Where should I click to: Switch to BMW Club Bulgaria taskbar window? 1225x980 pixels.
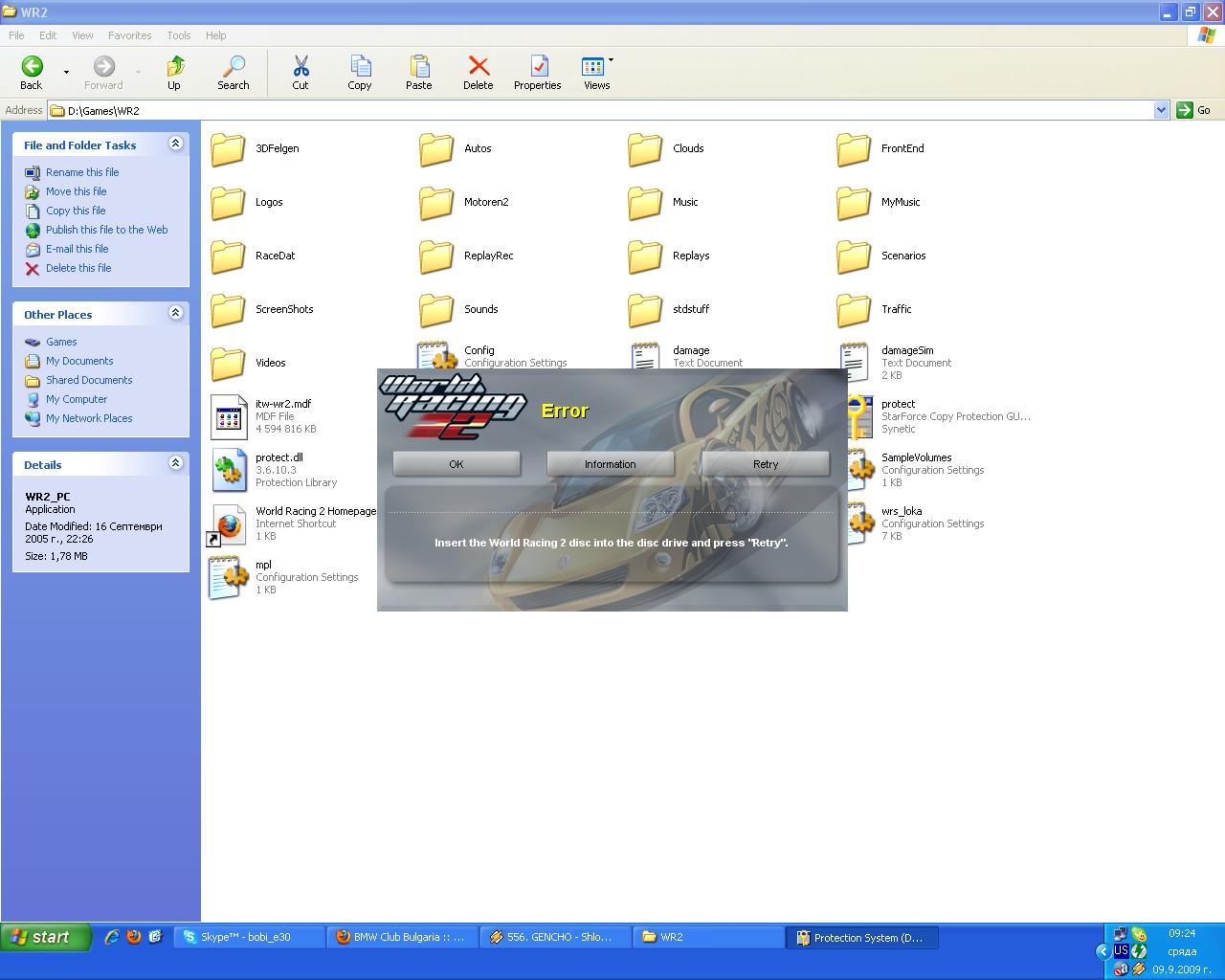402,938
